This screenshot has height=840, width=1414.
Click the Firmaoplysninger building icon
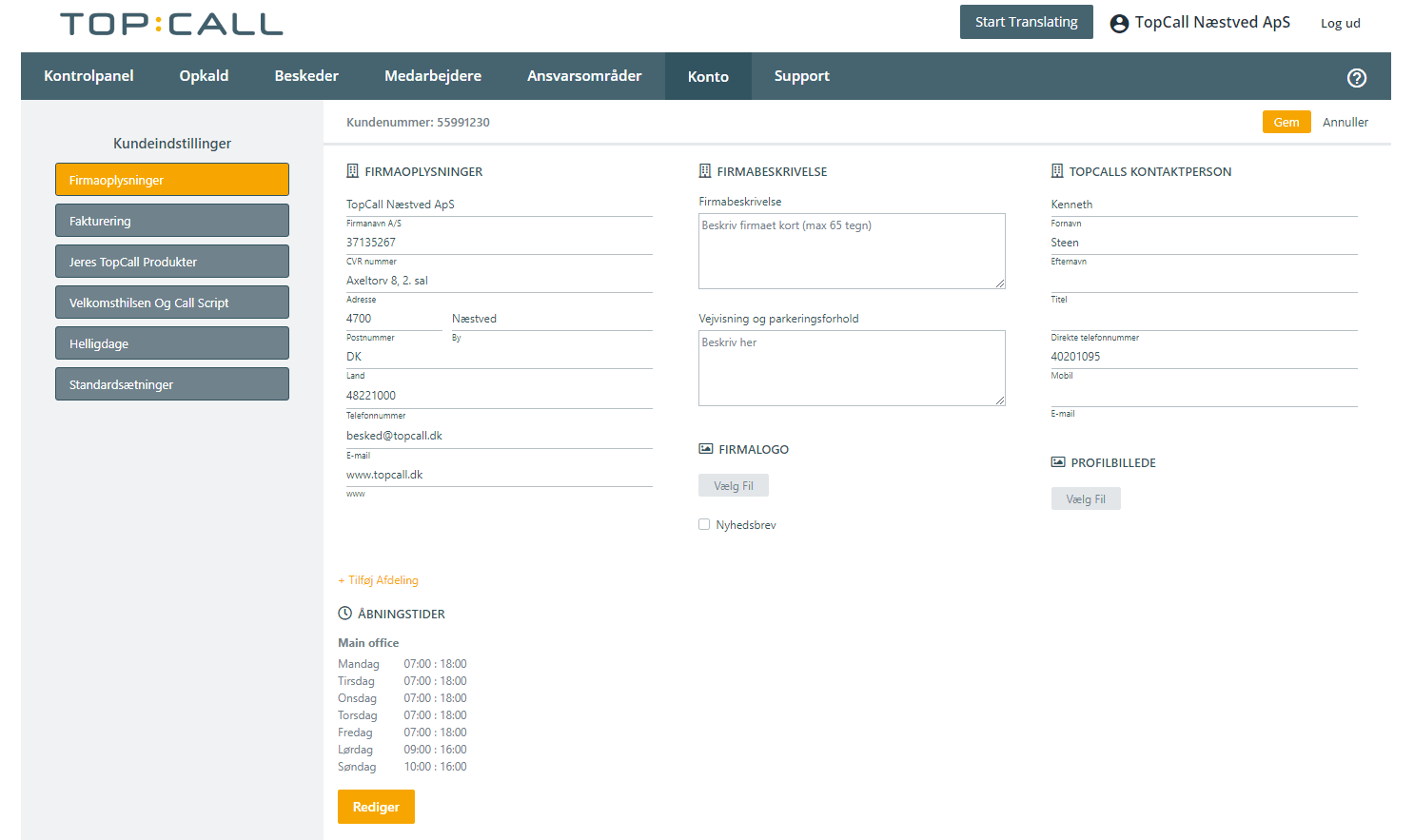click(x=352, y=171)
